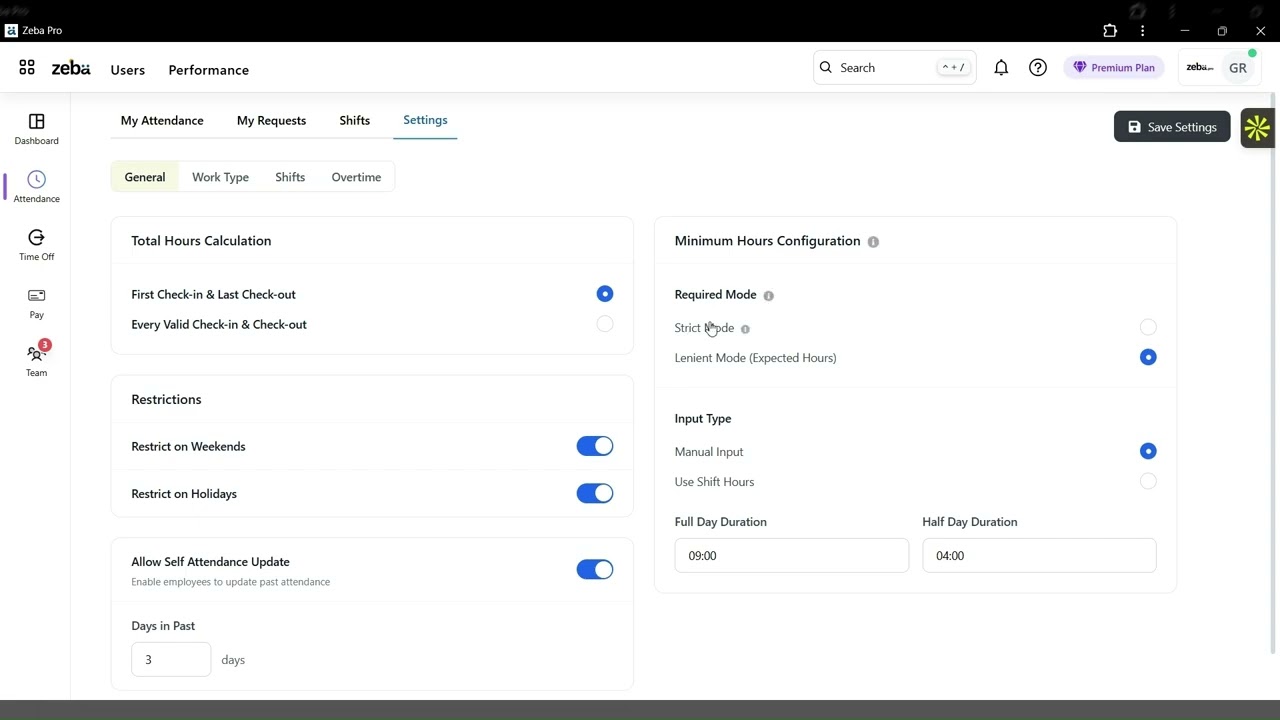Switch to the Settings tab

pos(425,120)
